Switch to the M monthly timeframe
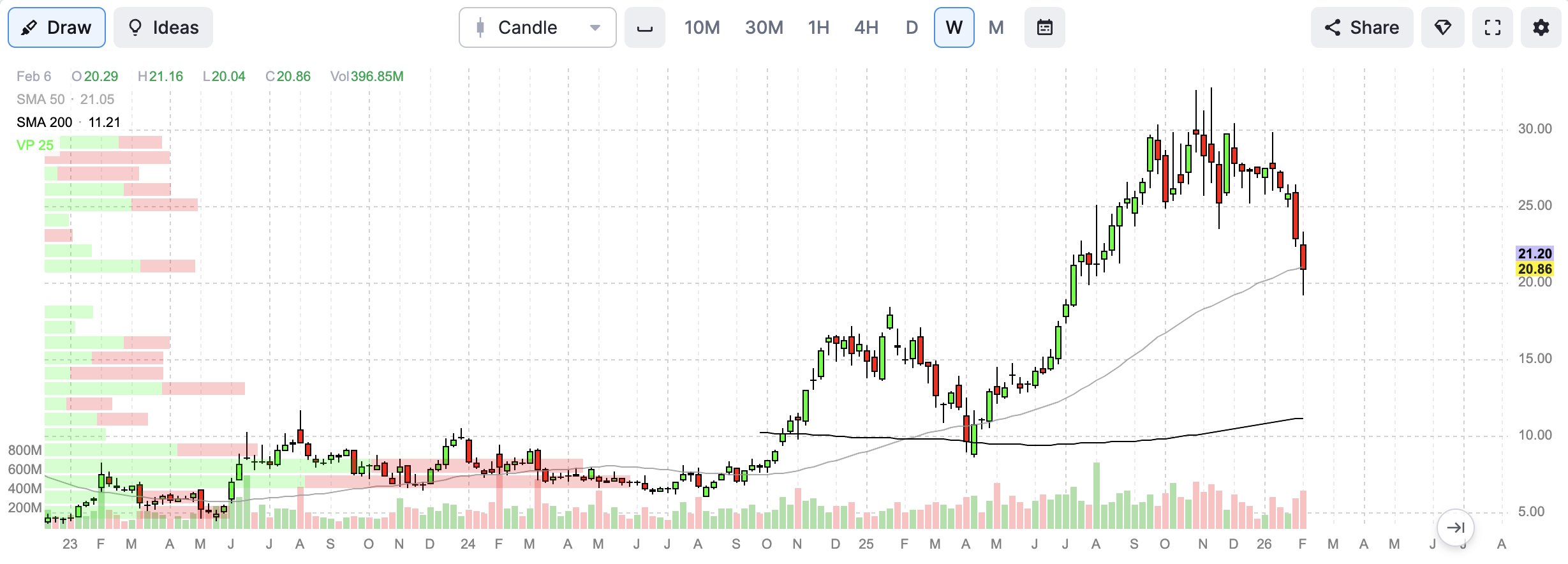The width and height of the screenshot is (1568, 564). [996, 27]
